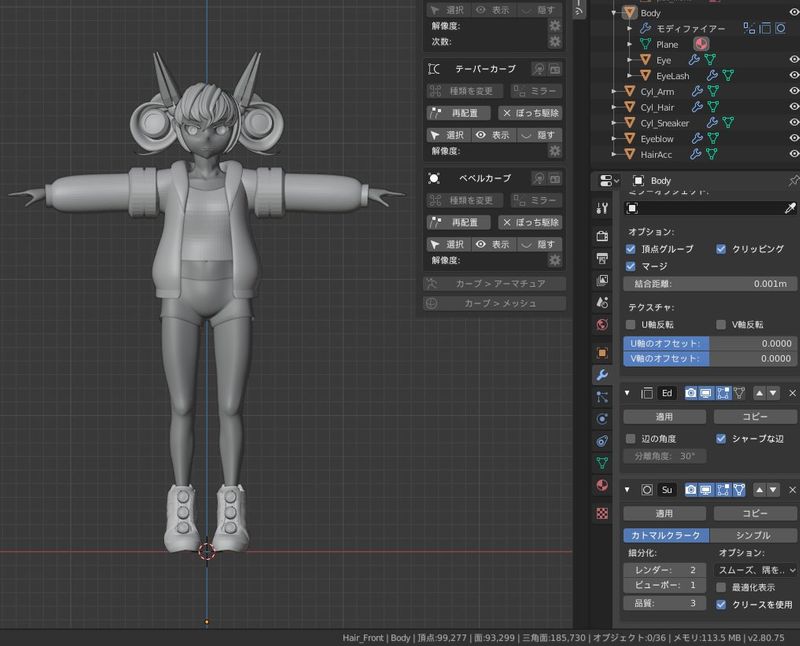The image size is (800, 646).
Task: Hide Cyl_Hair with its eye icon
Action: pyautogui.click(x=794, y=107)
